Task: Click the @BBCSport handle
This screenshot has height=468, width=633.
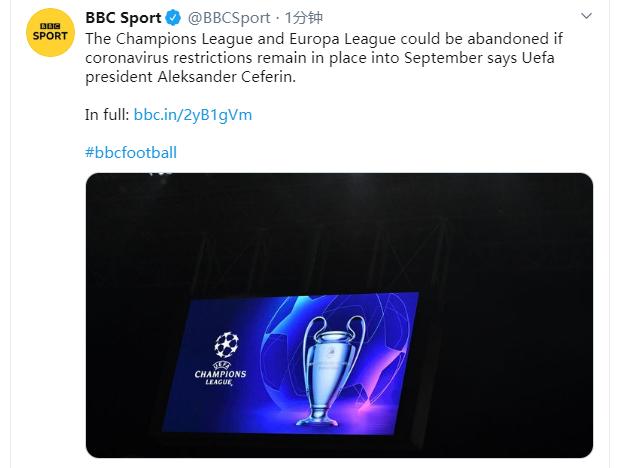Action: 228,19
